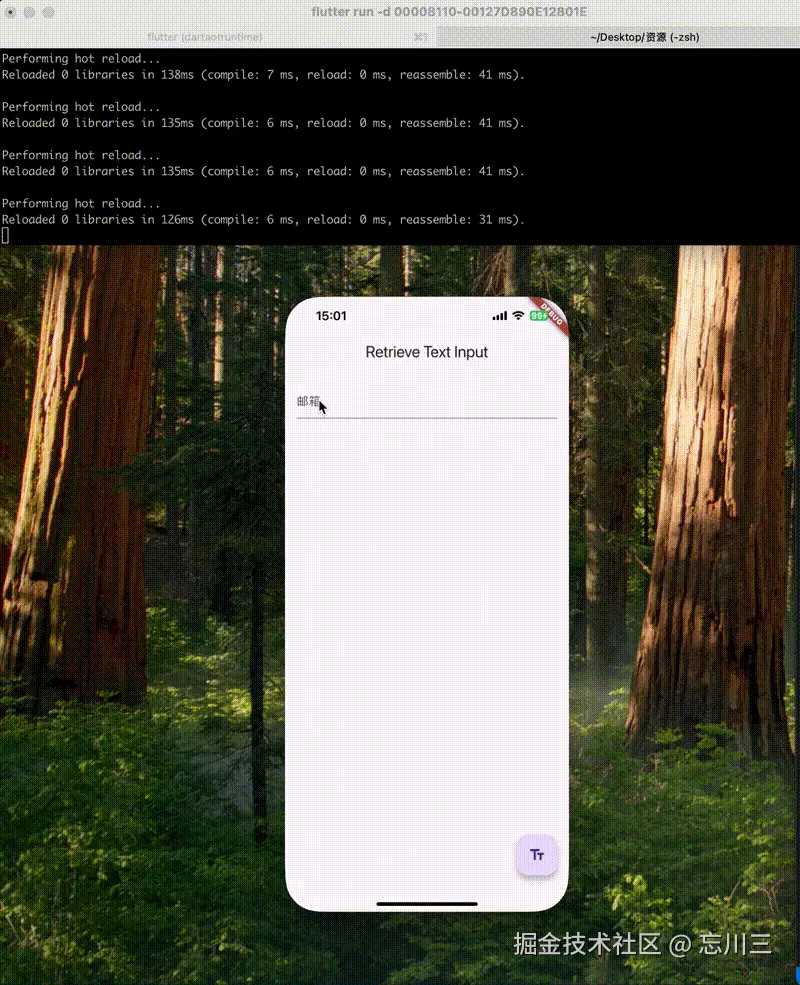Click the 15:01 clock in the status bar
The height and width of the screenshot is (985, 800).
(x=331, y=315)
